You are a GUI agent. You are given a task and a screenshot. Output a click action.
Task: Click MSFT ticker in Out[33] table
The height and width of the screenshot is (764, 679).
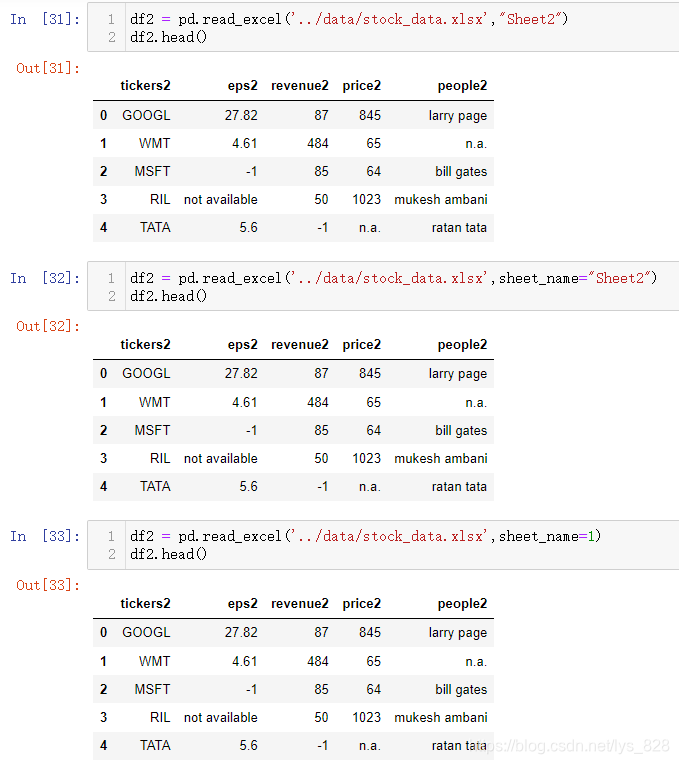click(152, 689)
